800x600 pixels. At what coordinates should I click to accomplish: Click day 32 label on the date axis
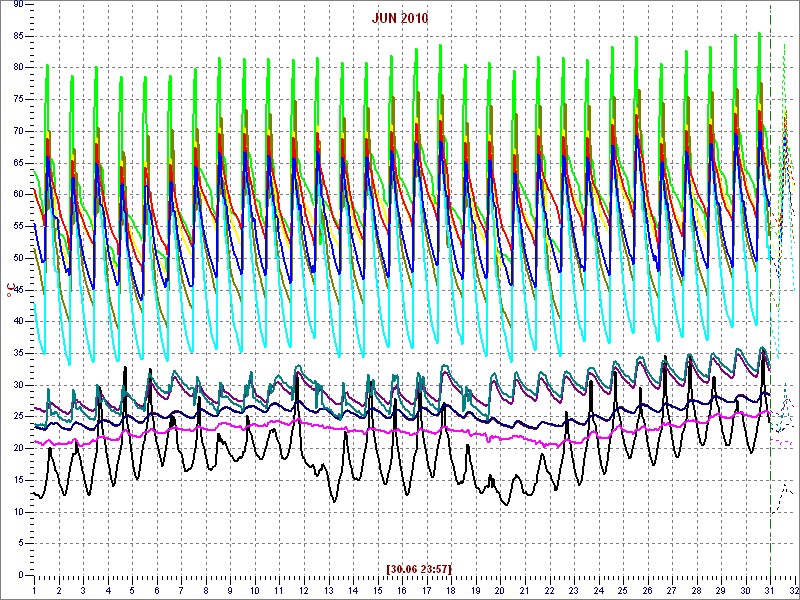794,590
